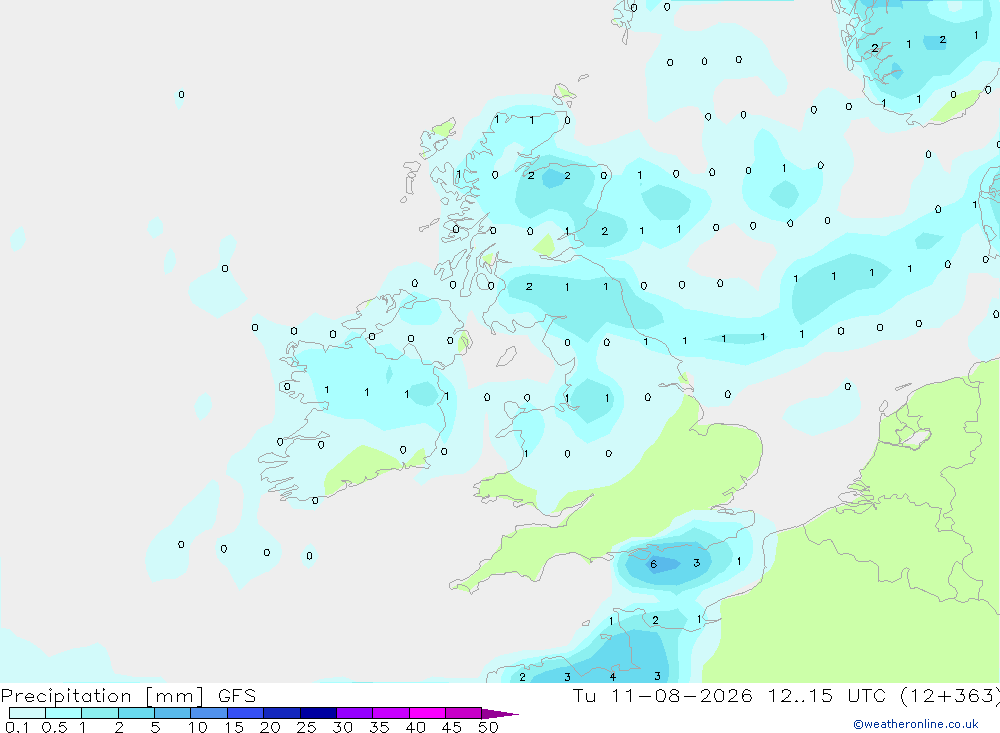Click the '4' value on the bottom map edge
The height and width of the screenshot is (733, 1000).
coord(612,677)
